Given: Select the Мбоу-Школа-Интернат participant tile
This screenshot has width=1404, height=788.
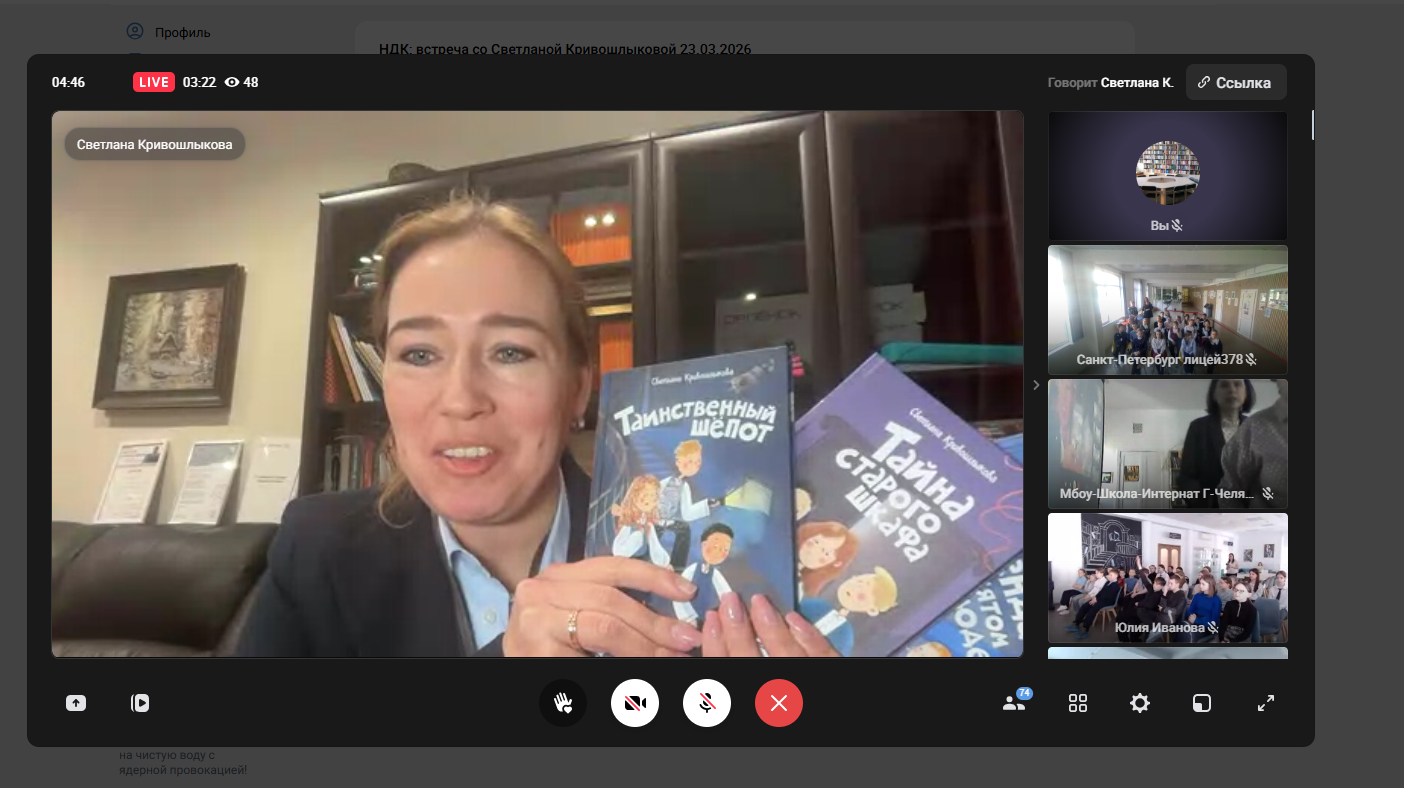Looking at the screenshot, I should (1167, 444).
